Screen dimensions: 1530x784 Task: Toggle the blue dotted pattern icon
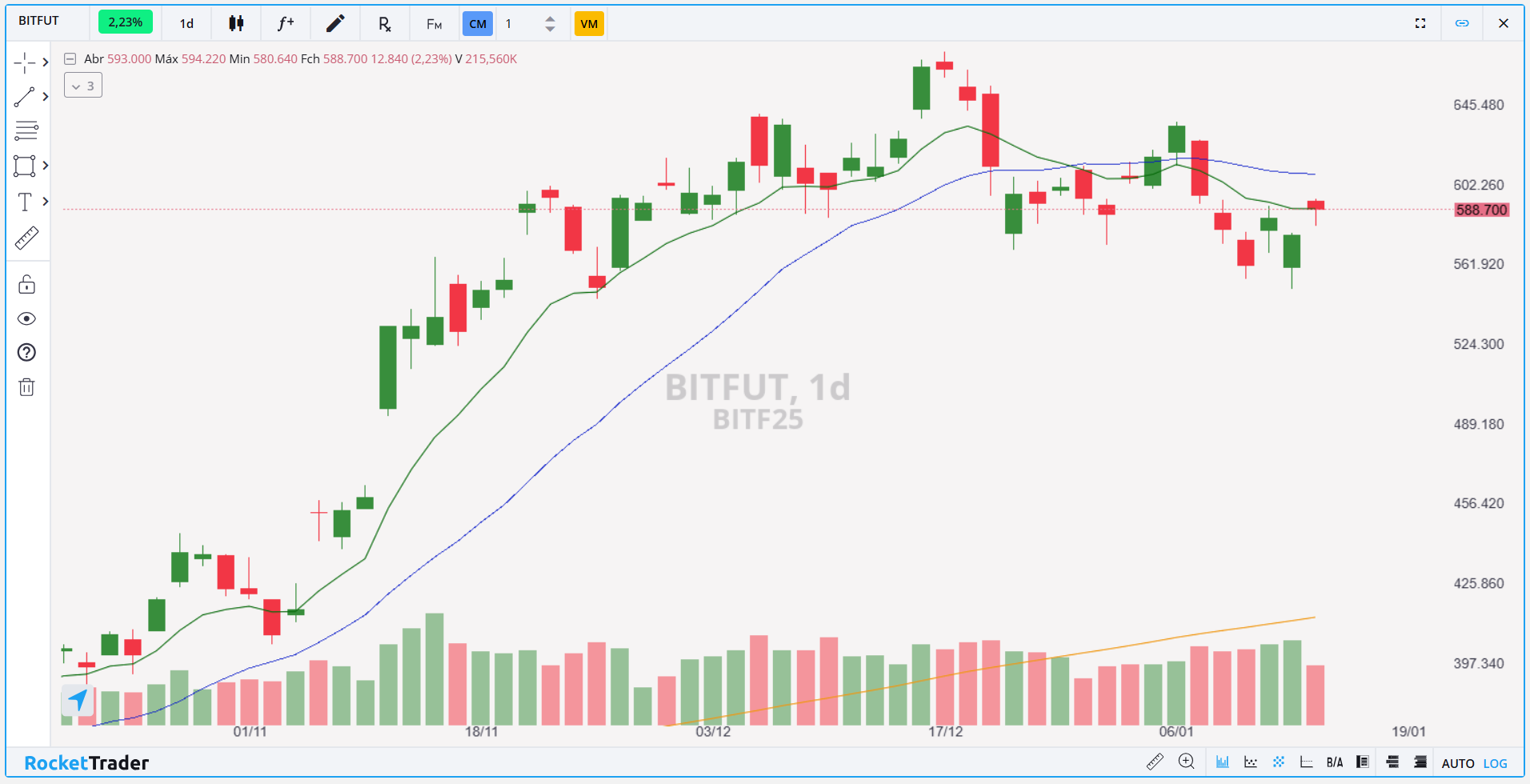click(1279, 762)
